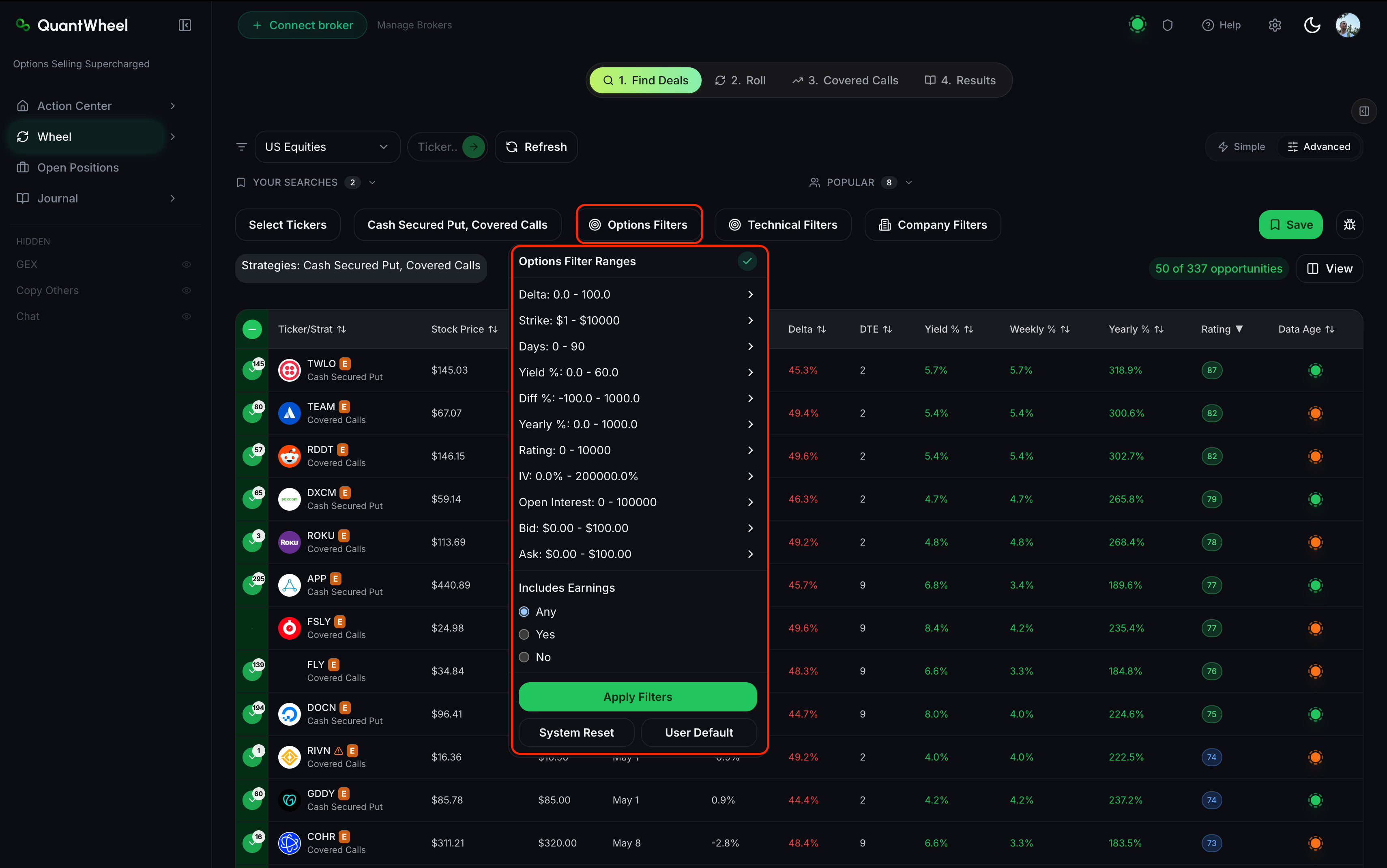This screenshot has height=868, width=1387.
Task: Click the ROKU logo
Action: 289,542
